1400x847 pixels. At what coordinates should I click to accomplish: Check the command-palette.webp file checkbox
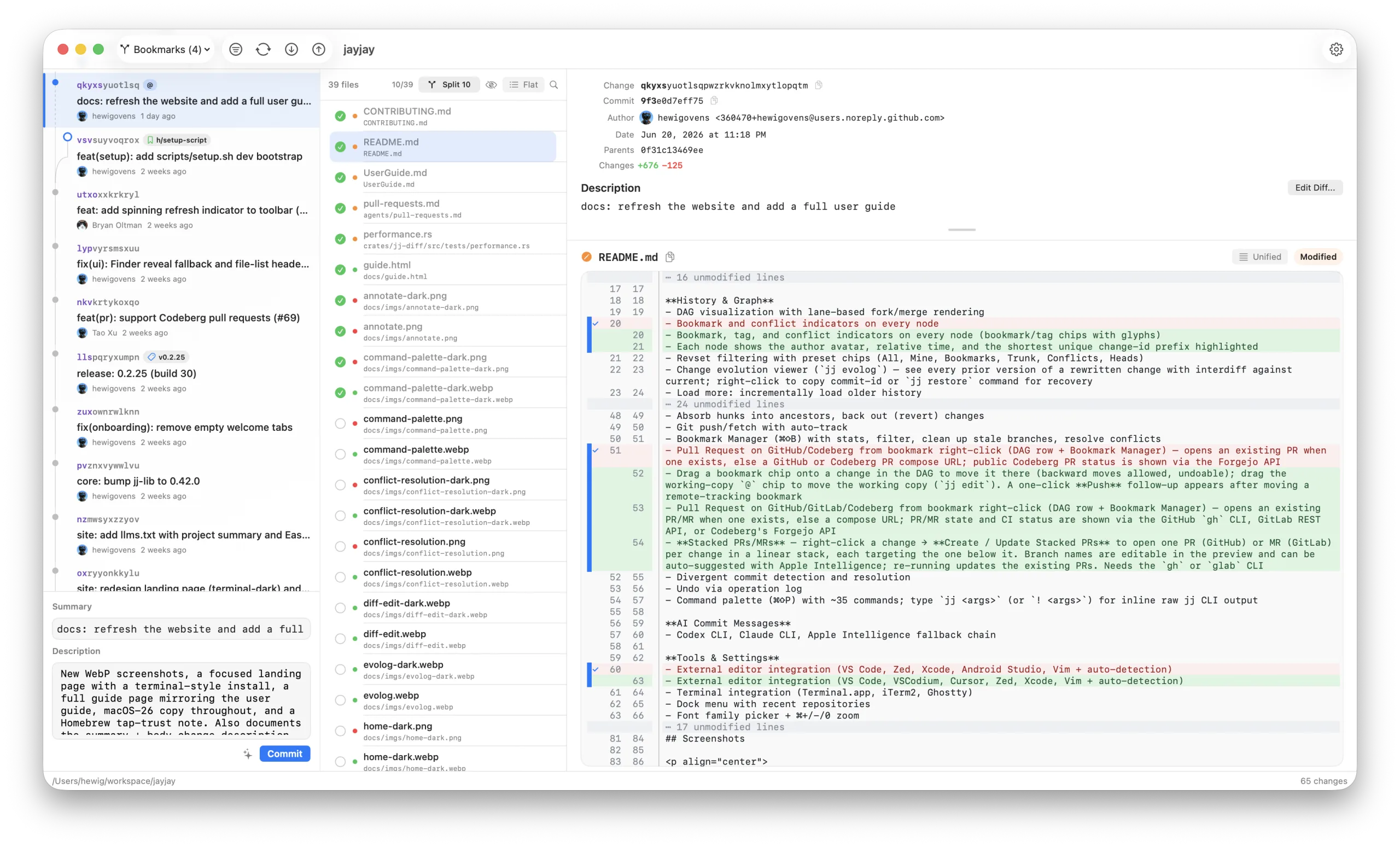point(340,454)
